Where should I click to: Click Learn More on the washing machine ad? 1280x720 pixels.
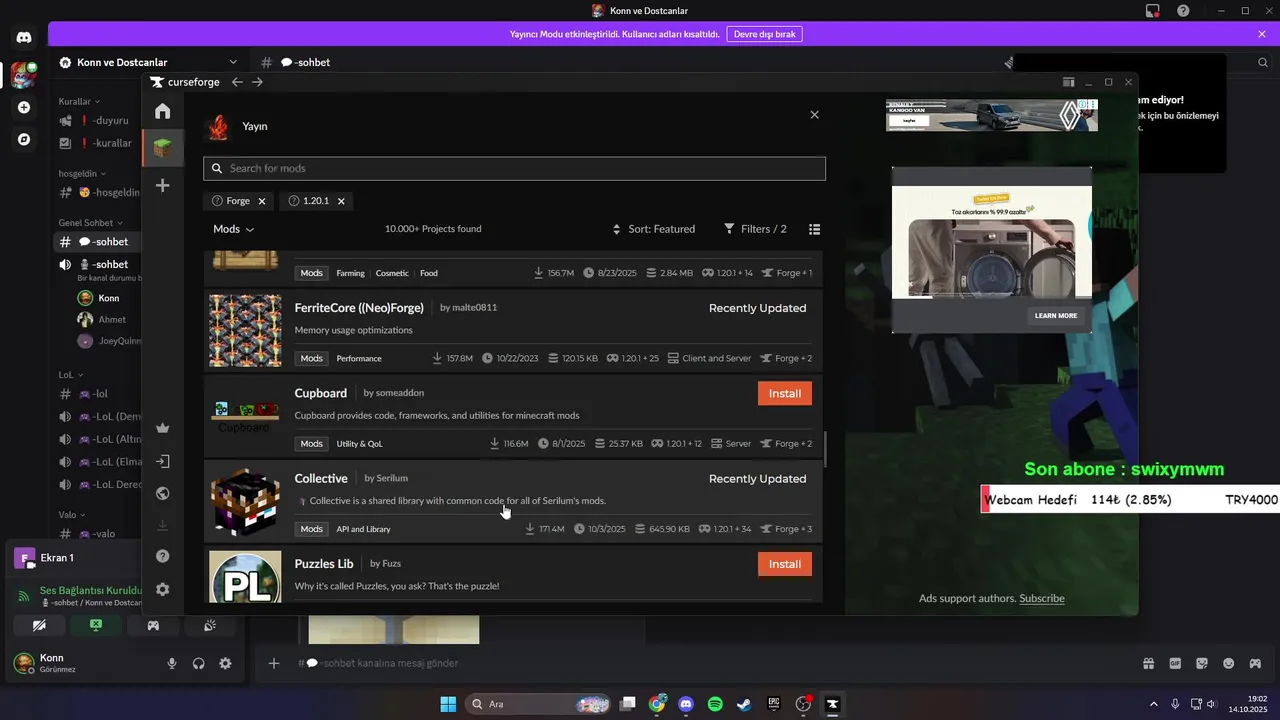1056,315
